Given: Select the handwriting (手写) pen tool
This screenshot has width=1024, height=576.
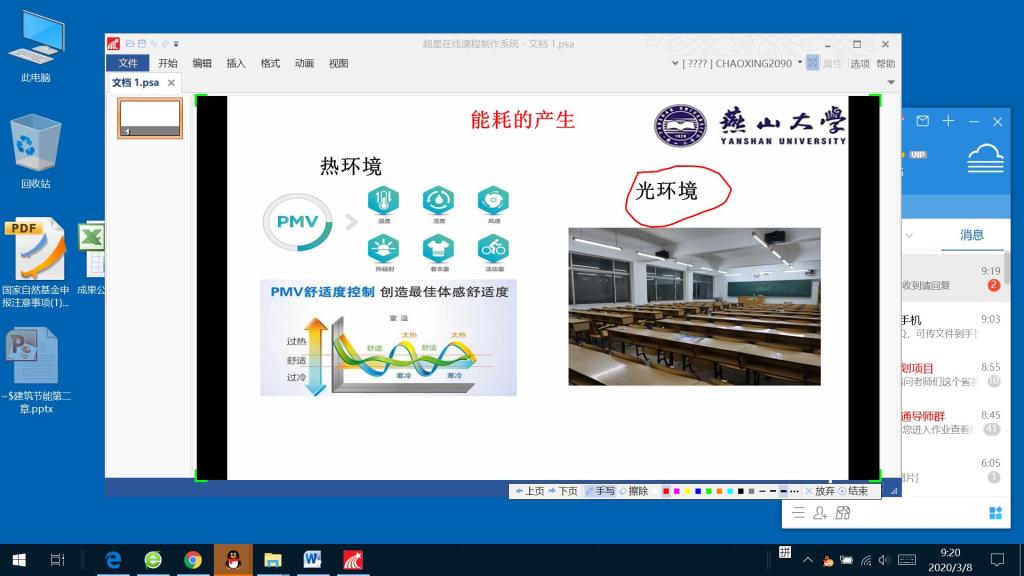Looking at the screenshot, I should point(600,491).
